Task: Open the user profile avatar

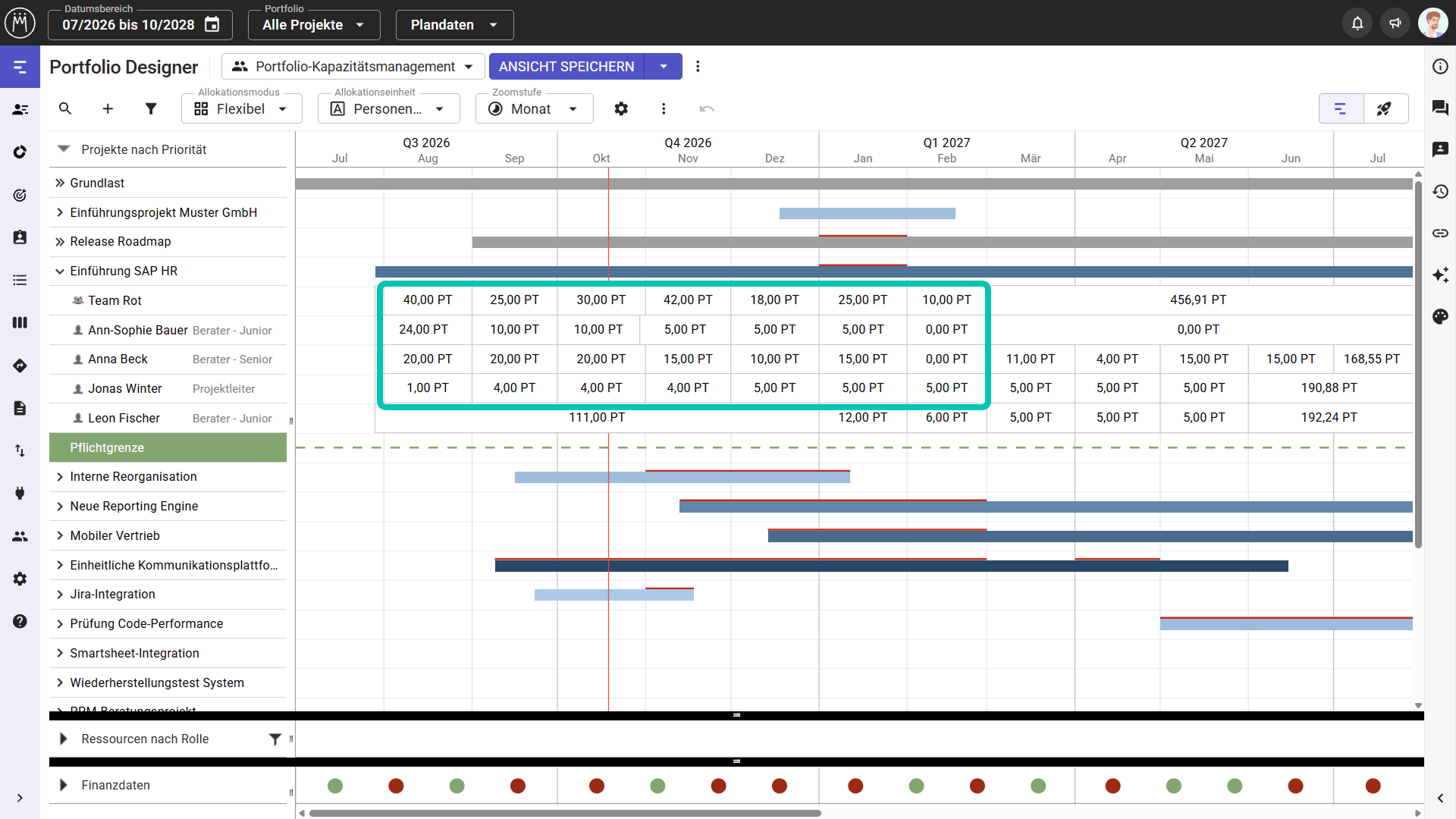Action: point(1432,24)
